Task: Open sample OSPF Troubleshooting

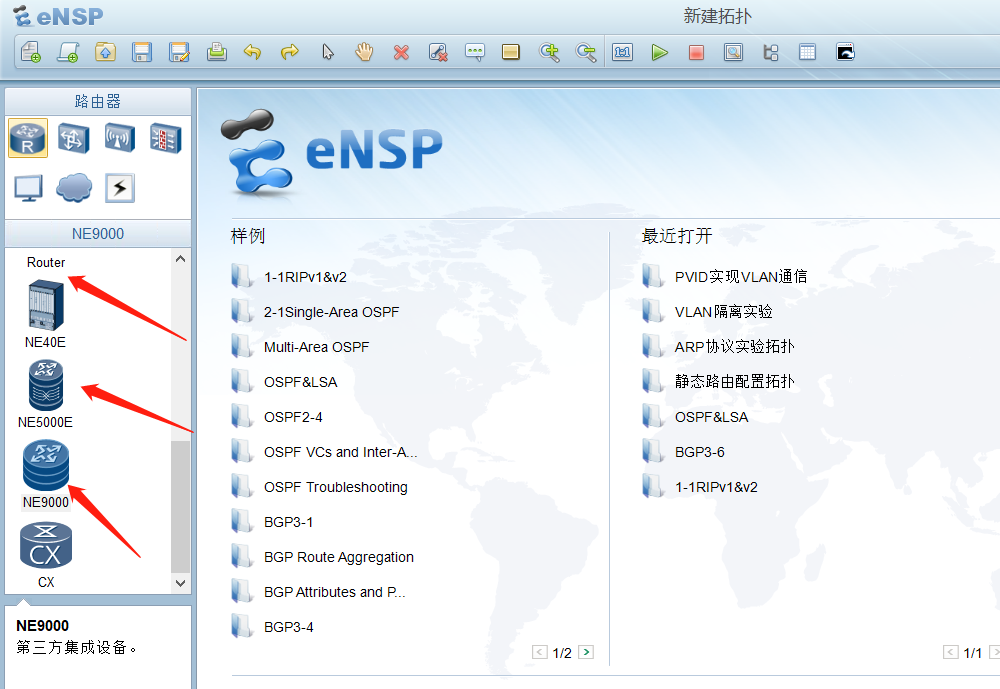Action: tap(335, 487)
